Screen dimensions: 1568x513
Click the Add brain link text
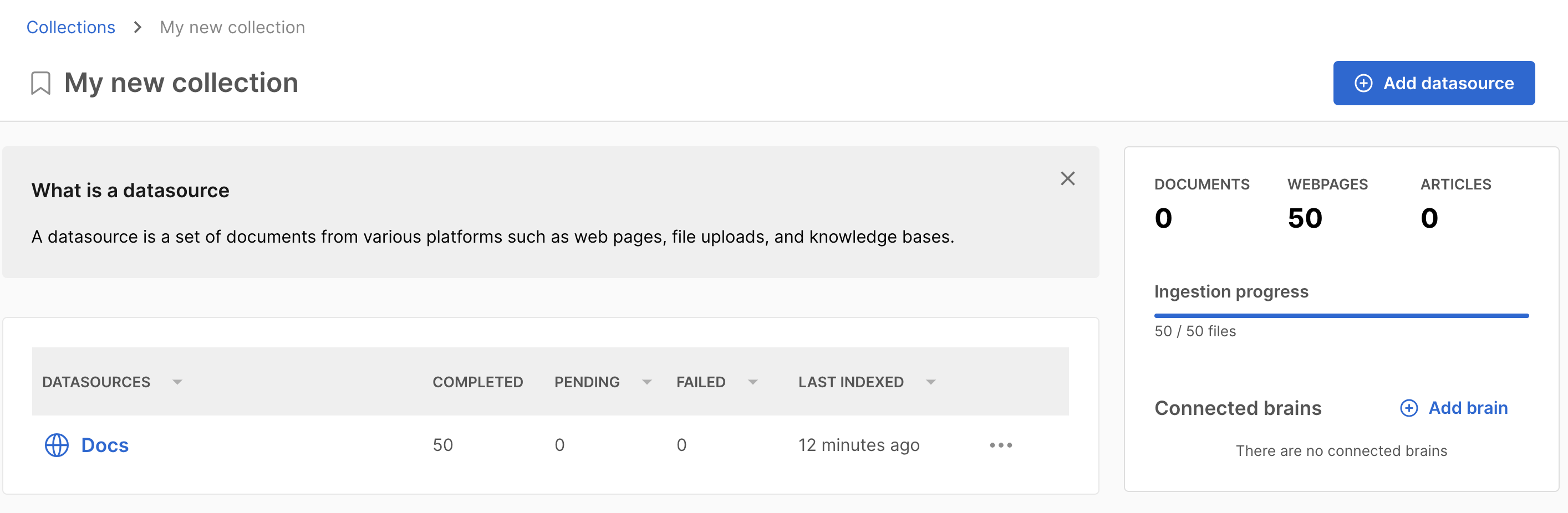pyautogui.click(x=1468, y=408)
